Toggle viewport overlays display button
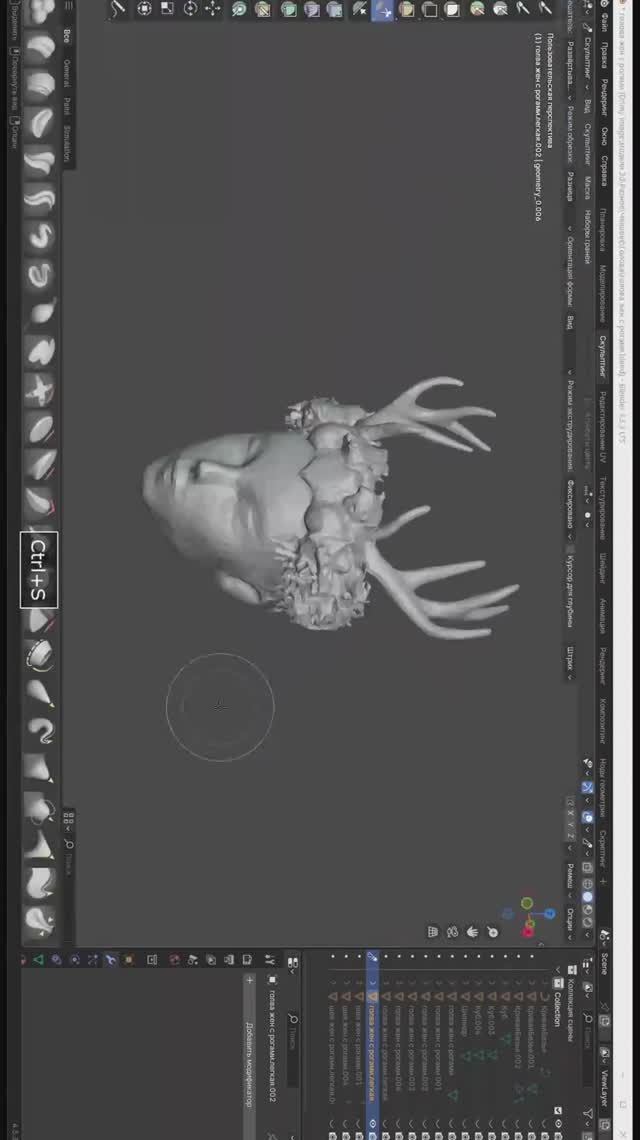This screenshot has height=1140, width=640. 588,817
